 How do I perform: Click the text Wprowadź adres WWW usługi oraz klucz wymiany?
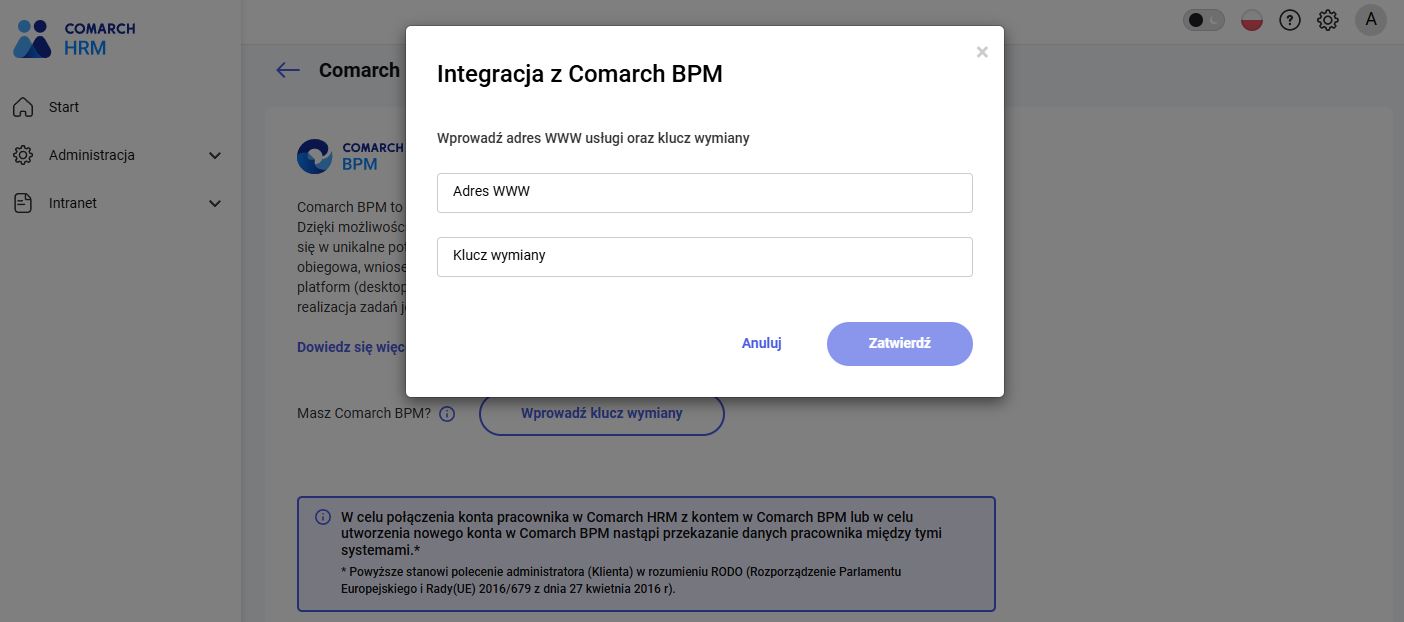pos(593,138)
